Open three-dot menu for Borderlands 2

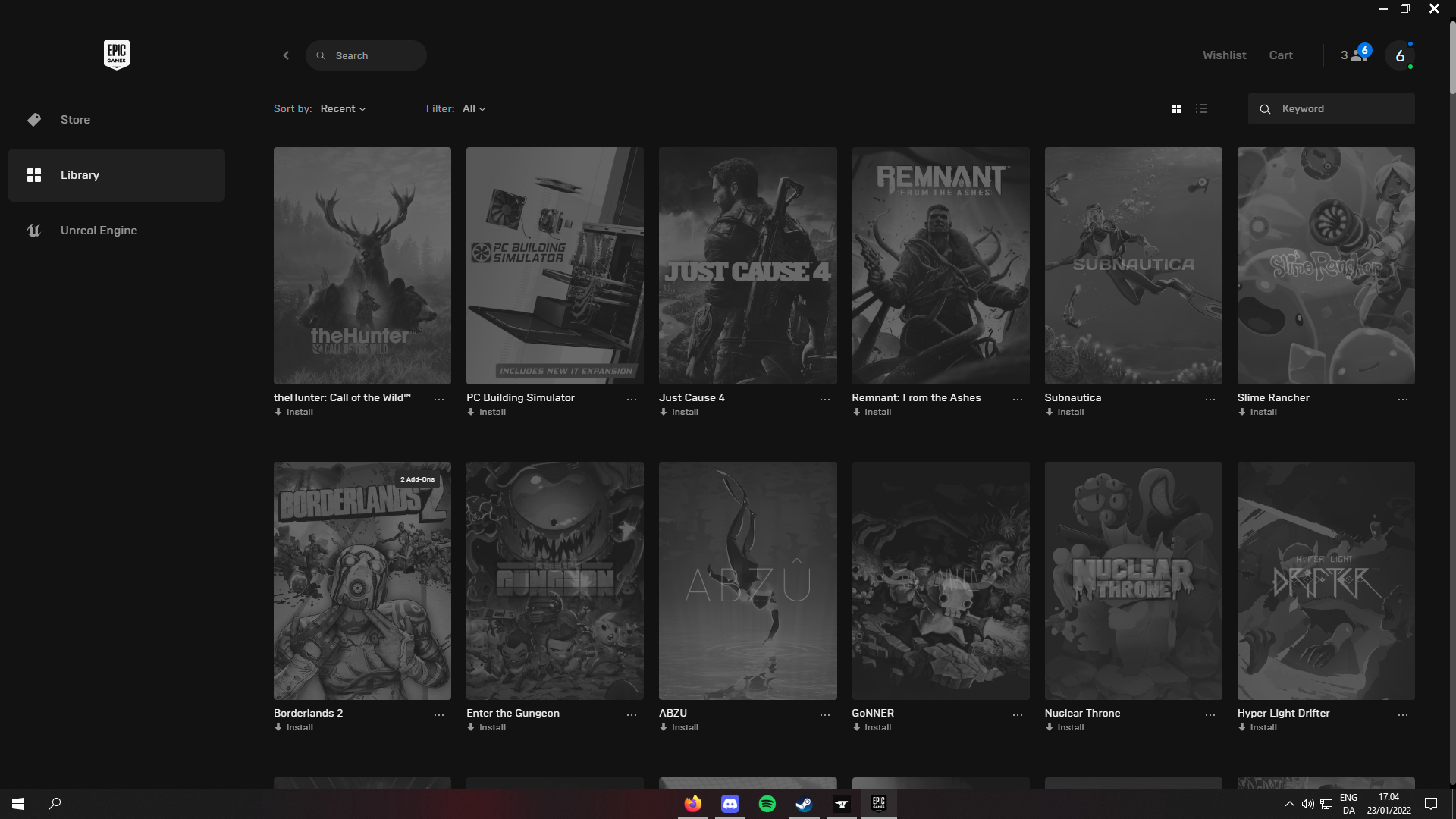pos(438,714)
